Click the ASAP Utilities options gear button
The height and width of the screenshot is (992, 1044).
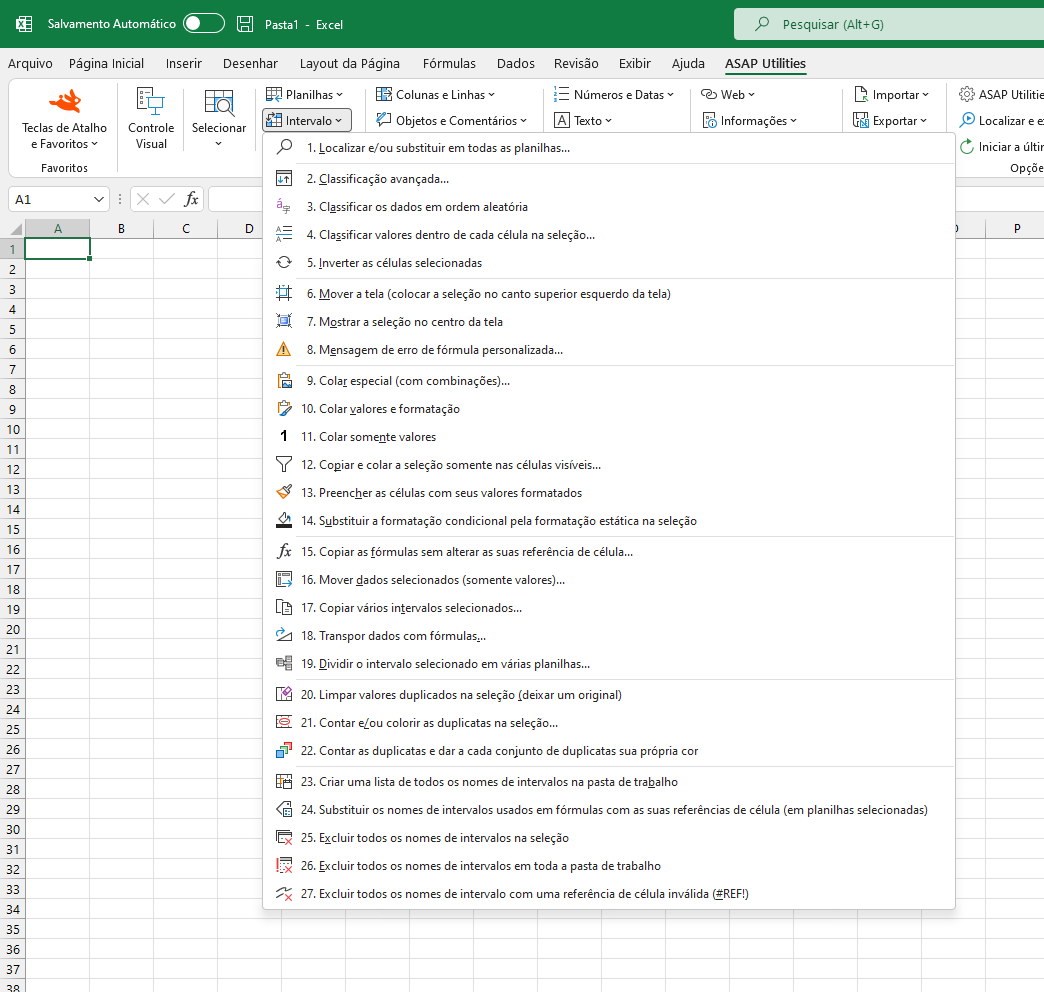[x=1001, y=95]
